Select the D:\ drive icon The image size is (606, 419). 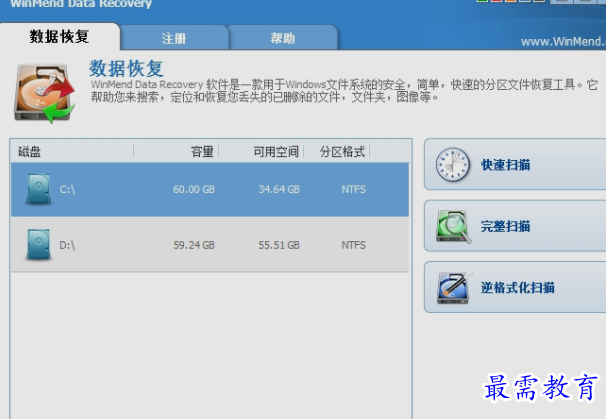pyautogui.click(x=38, y=245)
